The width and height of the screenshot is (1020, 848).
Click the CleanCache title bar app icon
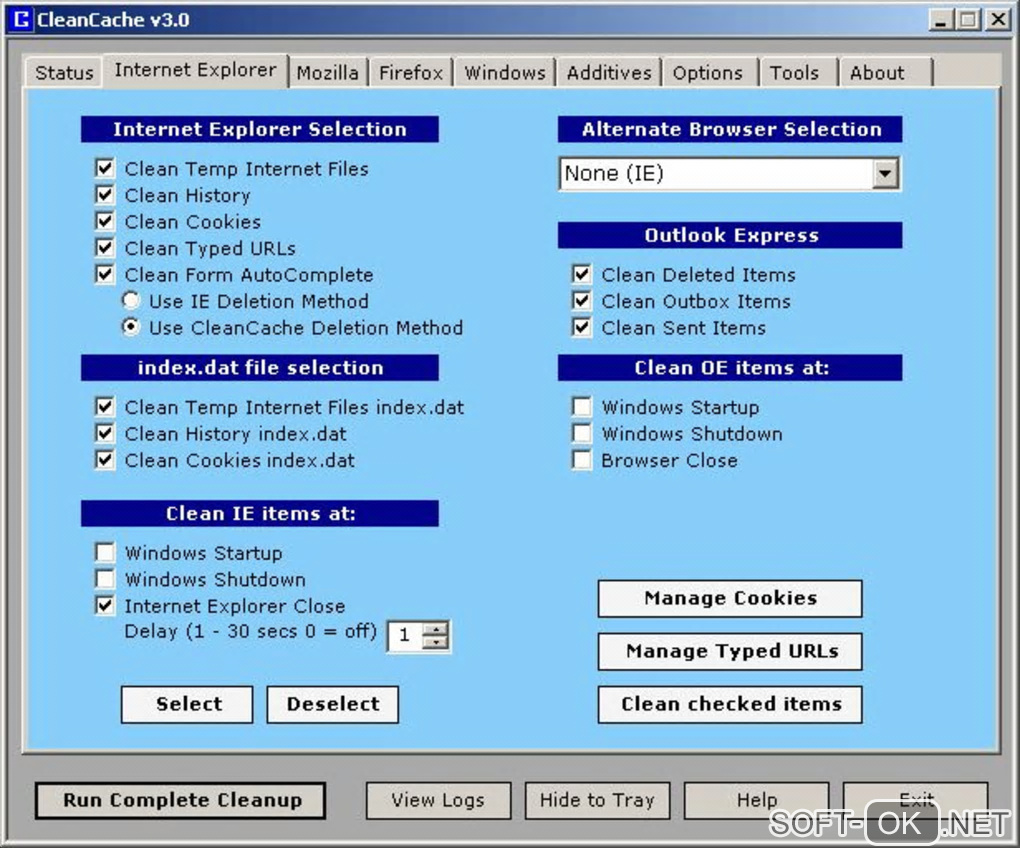[x=21, y=19]
